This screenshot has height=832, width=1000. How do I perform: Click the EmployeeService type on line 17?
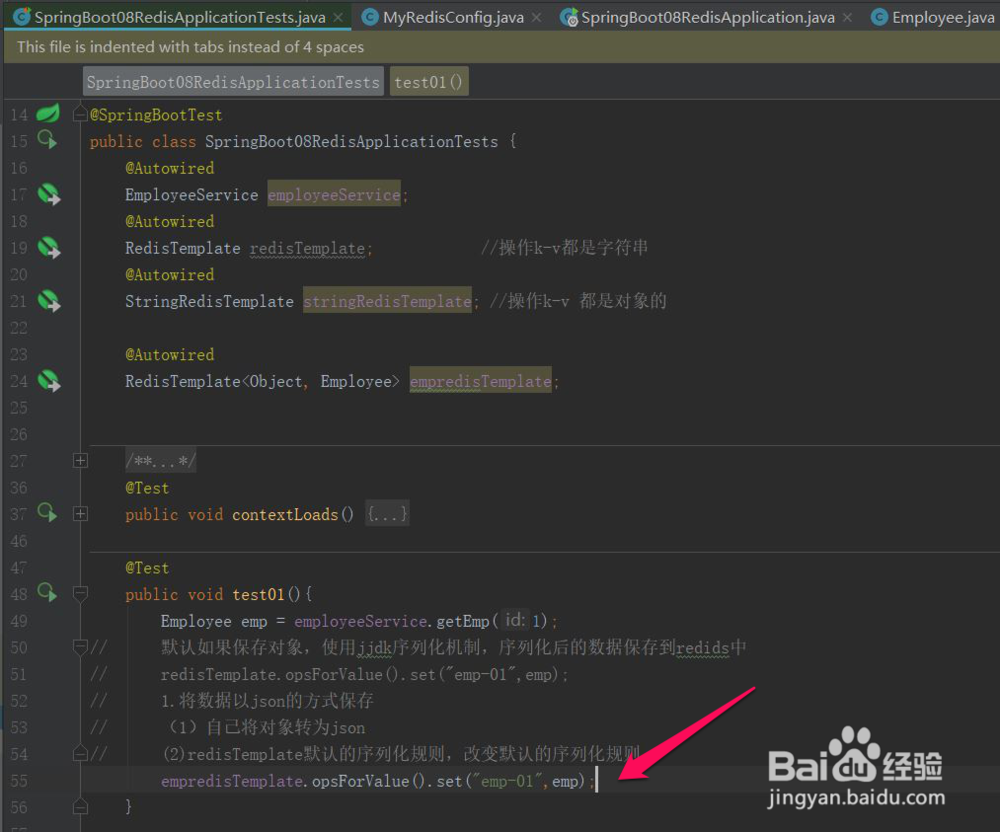click(x=191, y=194)
